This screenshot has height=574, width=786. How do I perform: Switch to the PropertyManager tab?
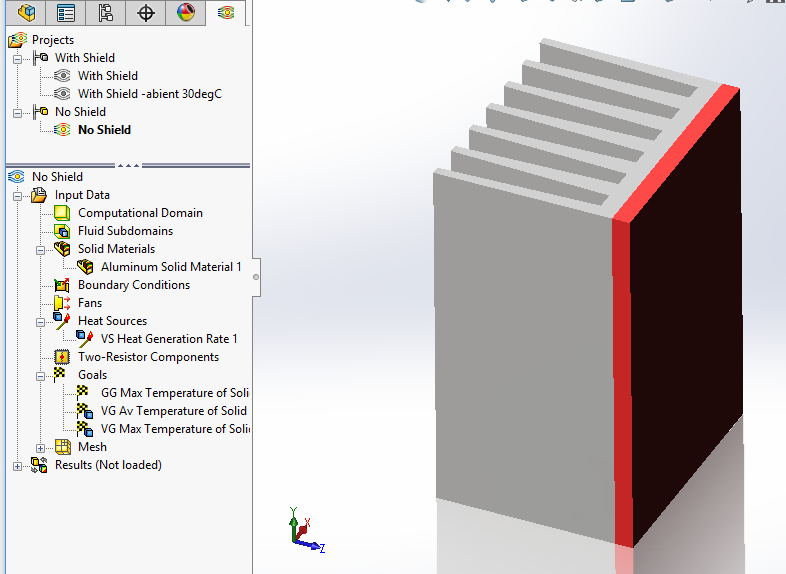click(66, 13)
